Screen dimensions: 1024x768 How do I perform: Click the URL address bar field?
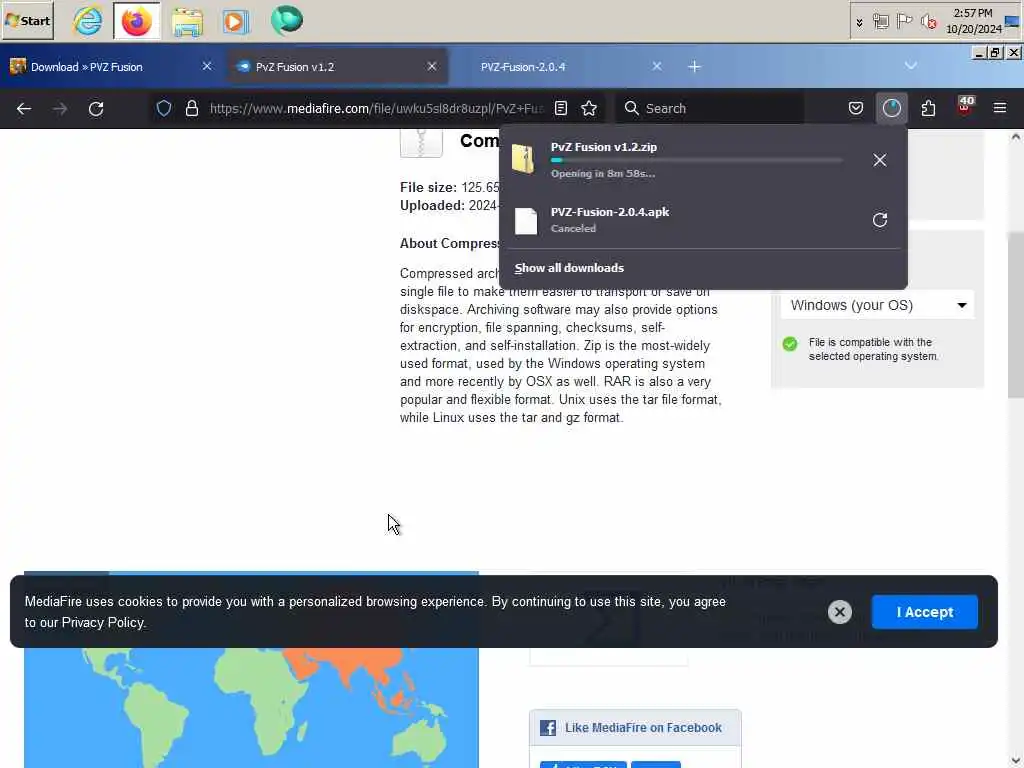point(376,108)
